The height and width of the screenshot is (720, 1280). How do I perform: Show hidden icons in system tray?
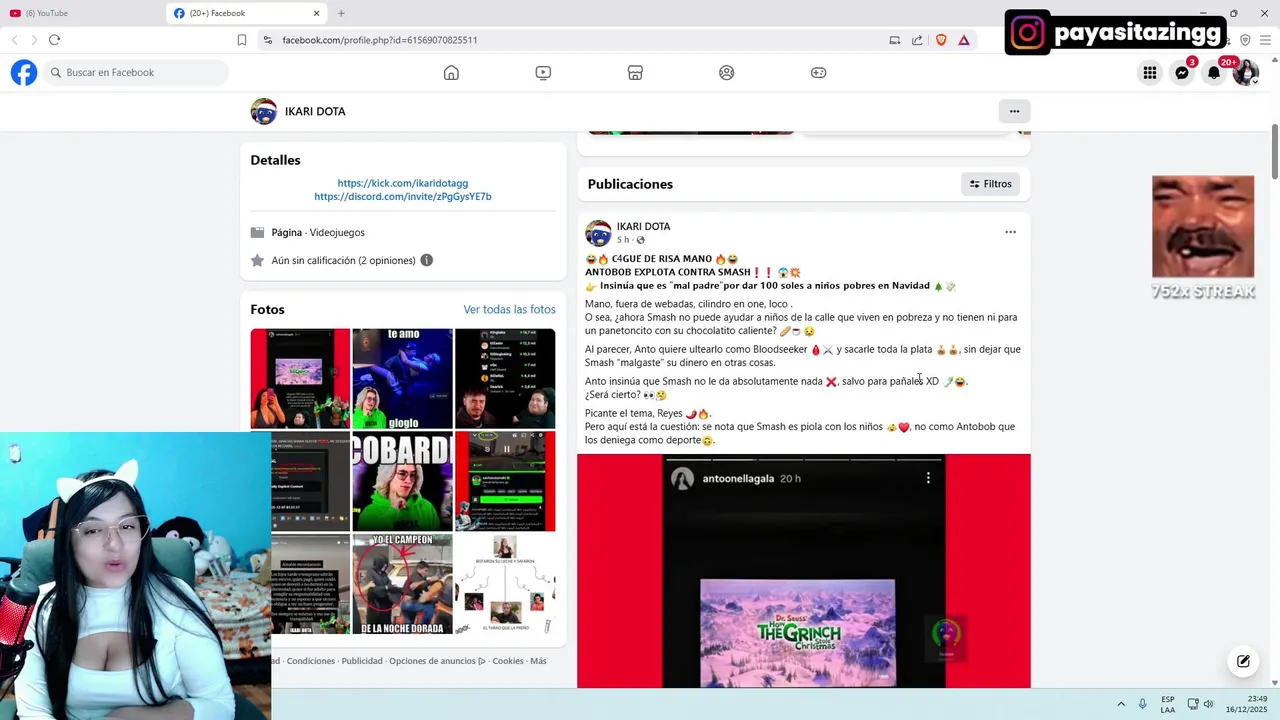pyautogui.click(x=1121, y=704)
